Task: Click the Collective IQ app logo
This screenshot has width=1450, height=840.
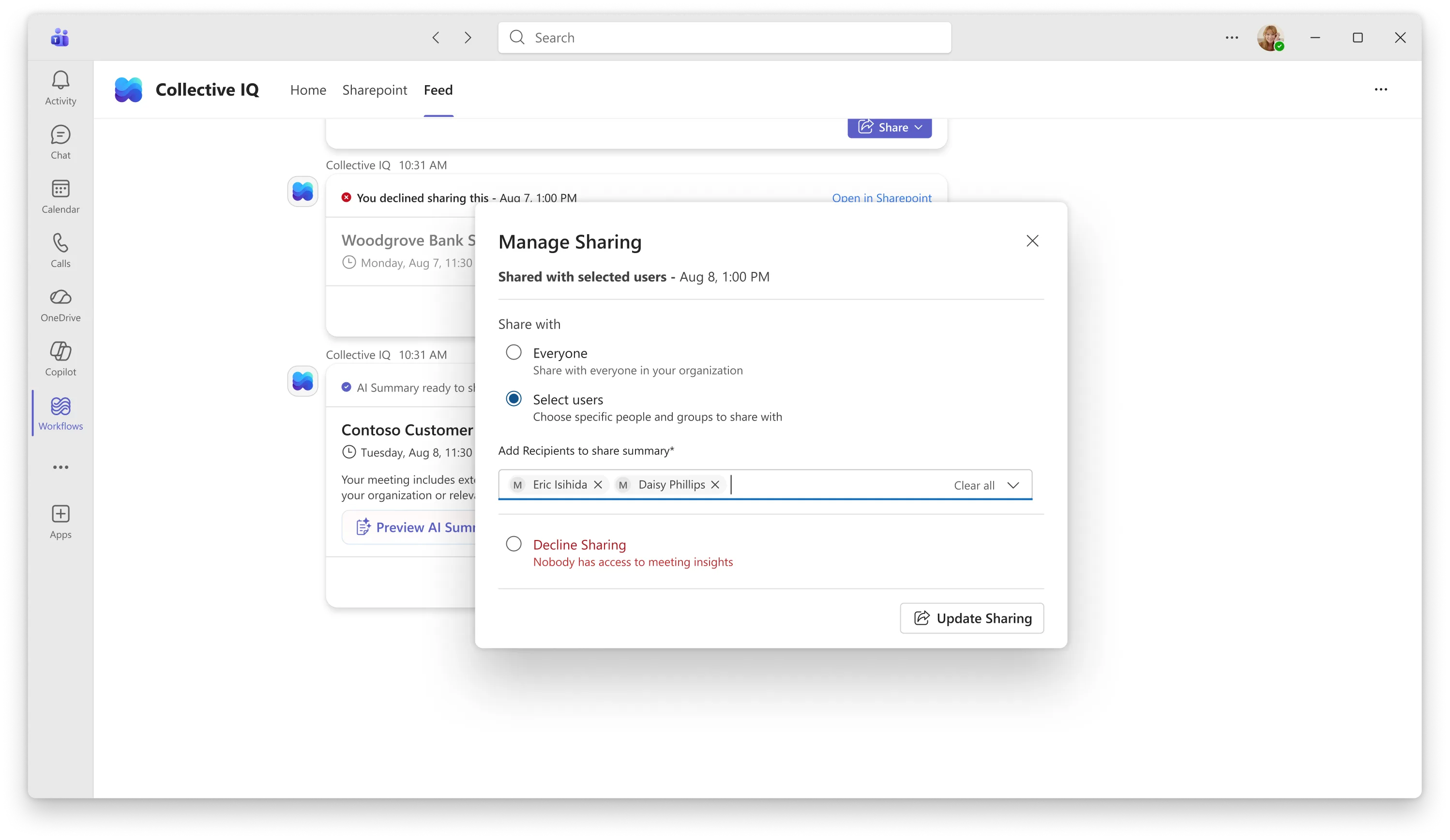Action: point(128,90)
